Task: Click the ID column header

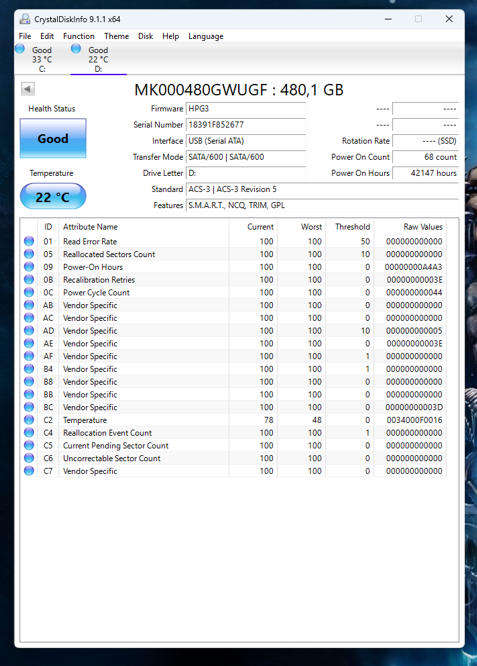Action: click(x=48, y=227)
